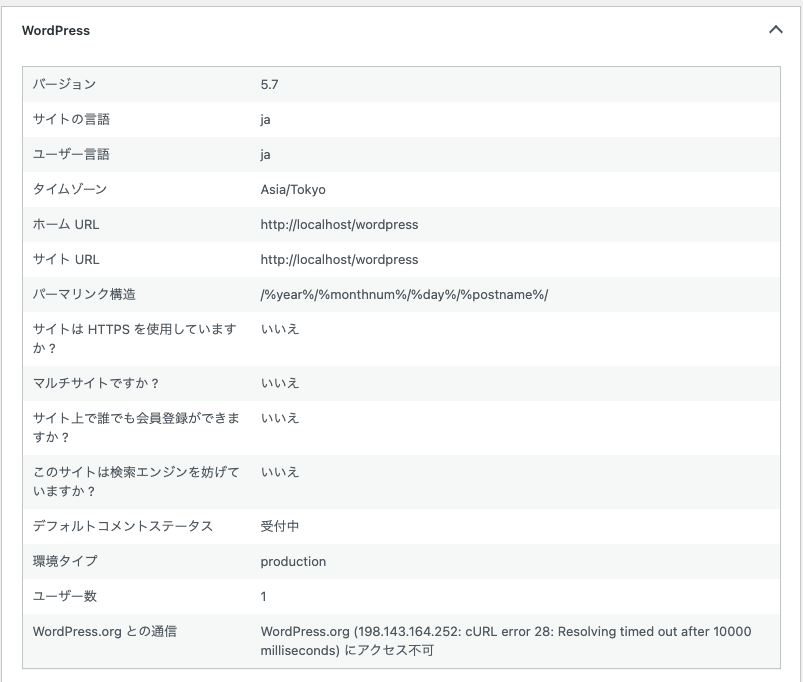The width and height of the screenshot is (803, 682).
Task: Click the タイムゾーン label
Action: coord(70,189)
